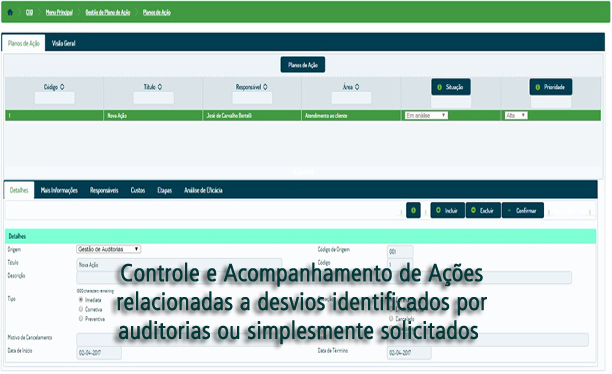Open the Custos tab
This screenshot has height=374, width=612.
click(138, 190)
